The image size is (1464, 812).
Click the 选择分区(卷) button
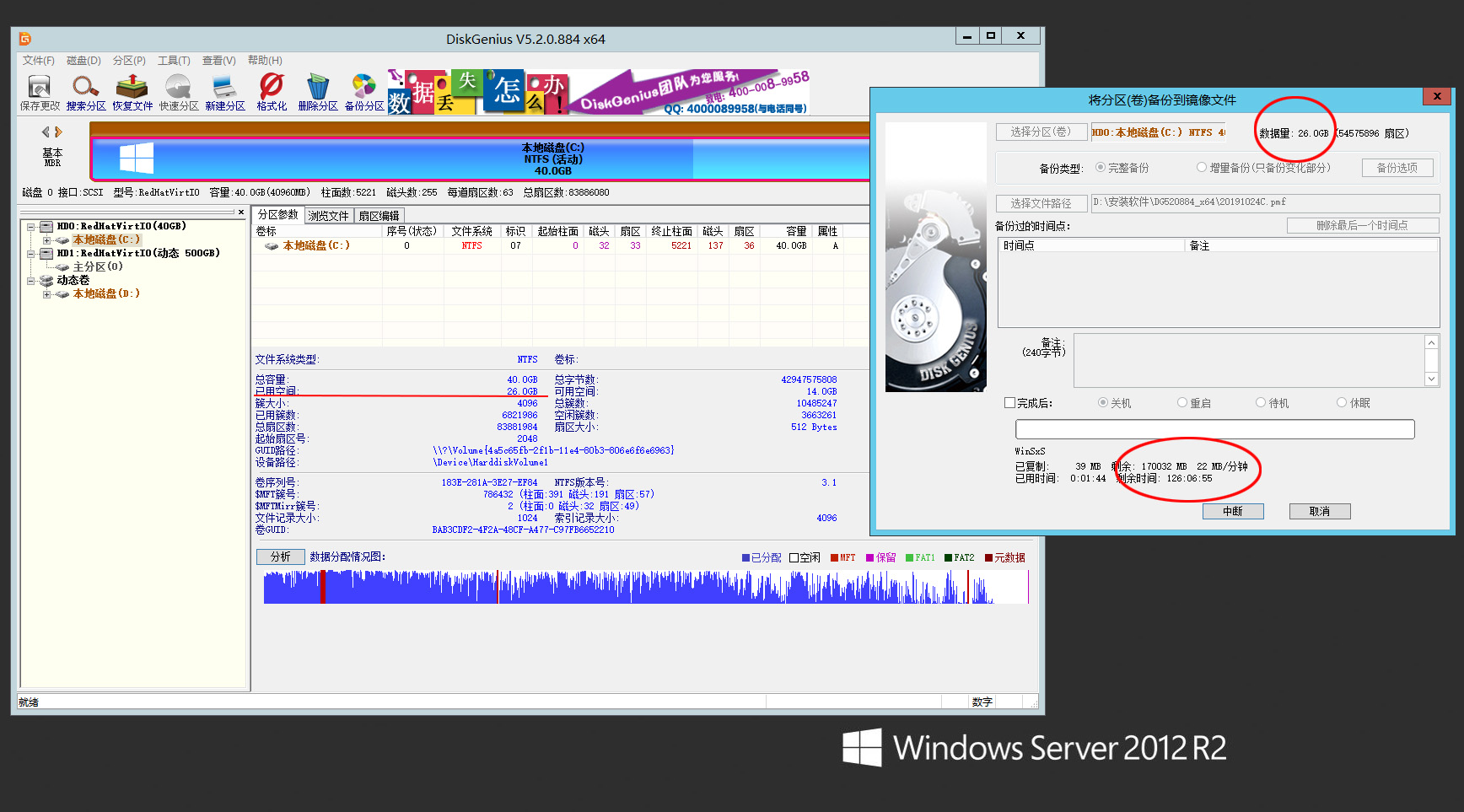(1041, 132)
